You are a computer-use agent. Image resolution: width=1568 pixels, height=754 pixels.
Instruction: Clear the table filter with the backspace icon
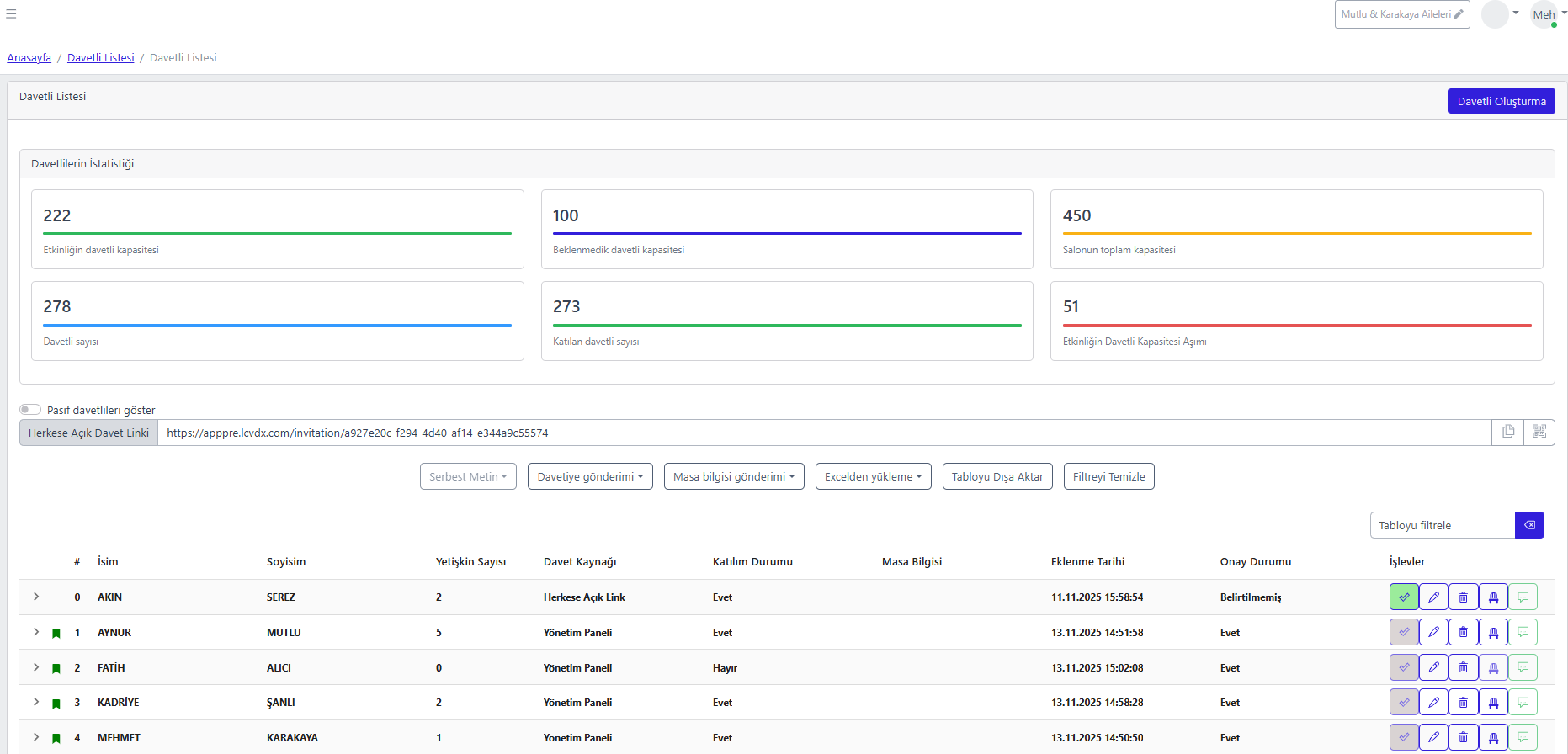pyautogui.click(x=1529, y=525)
